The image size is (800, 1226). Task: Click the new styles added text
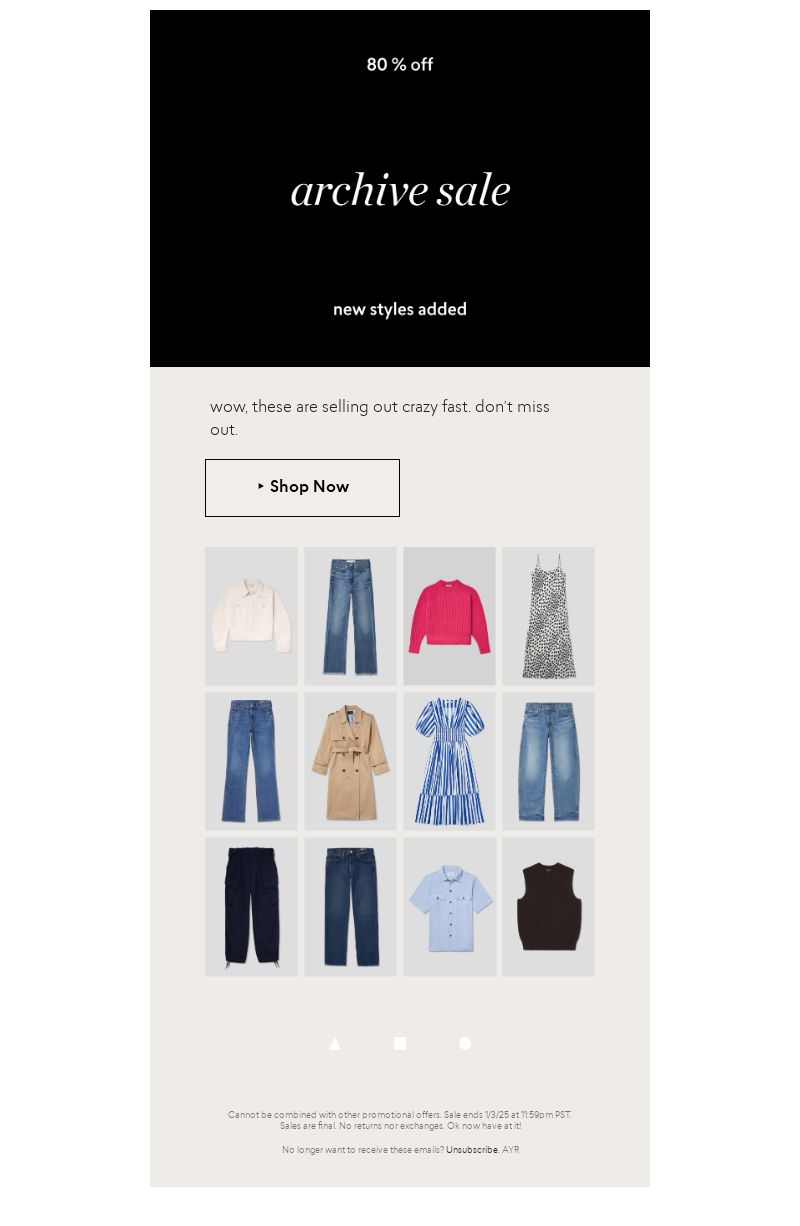[400, 309]
